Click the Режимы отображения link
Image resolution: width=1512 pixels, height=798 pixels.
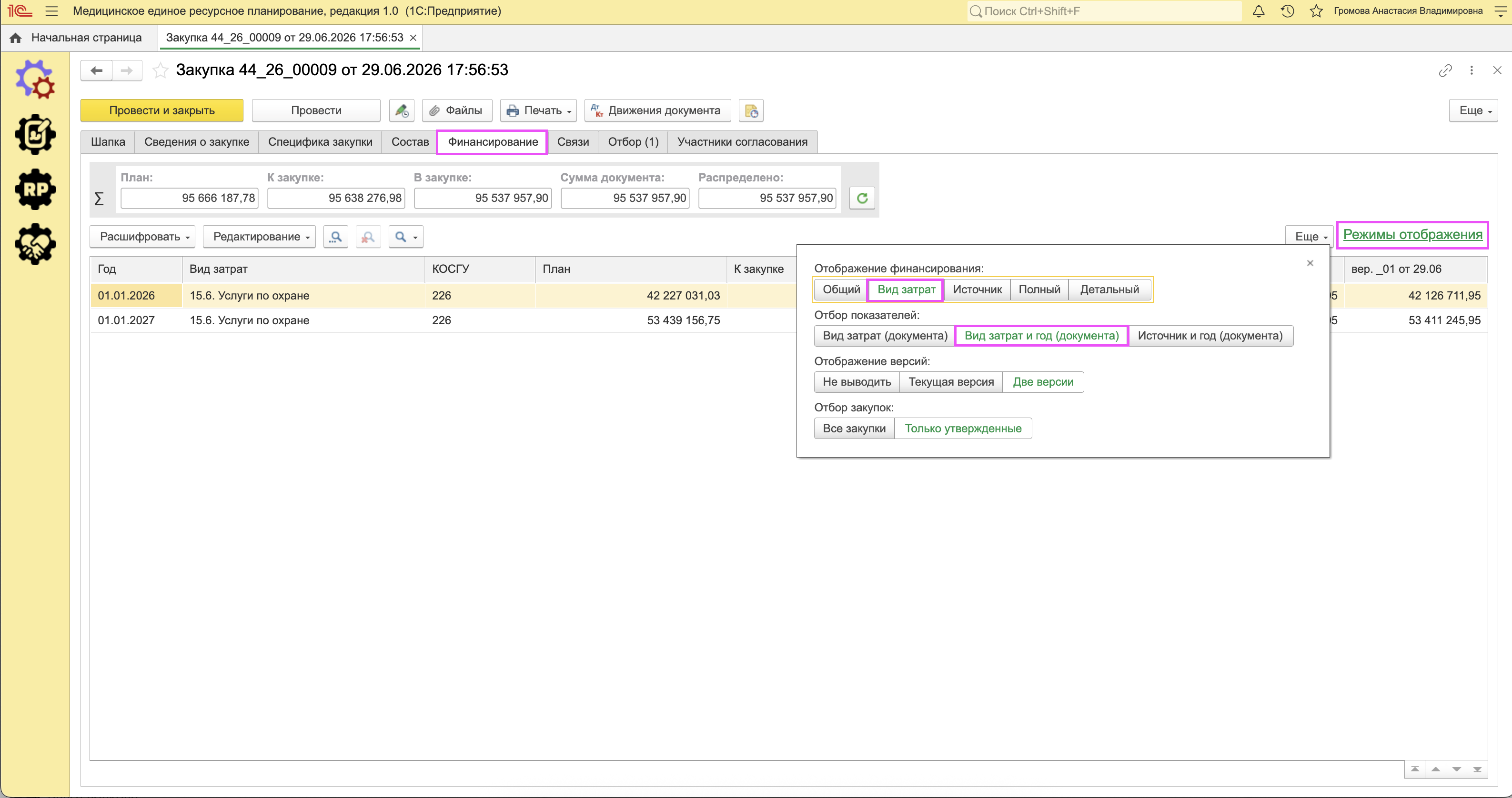pyautogui.click(x=1412, y=235)
